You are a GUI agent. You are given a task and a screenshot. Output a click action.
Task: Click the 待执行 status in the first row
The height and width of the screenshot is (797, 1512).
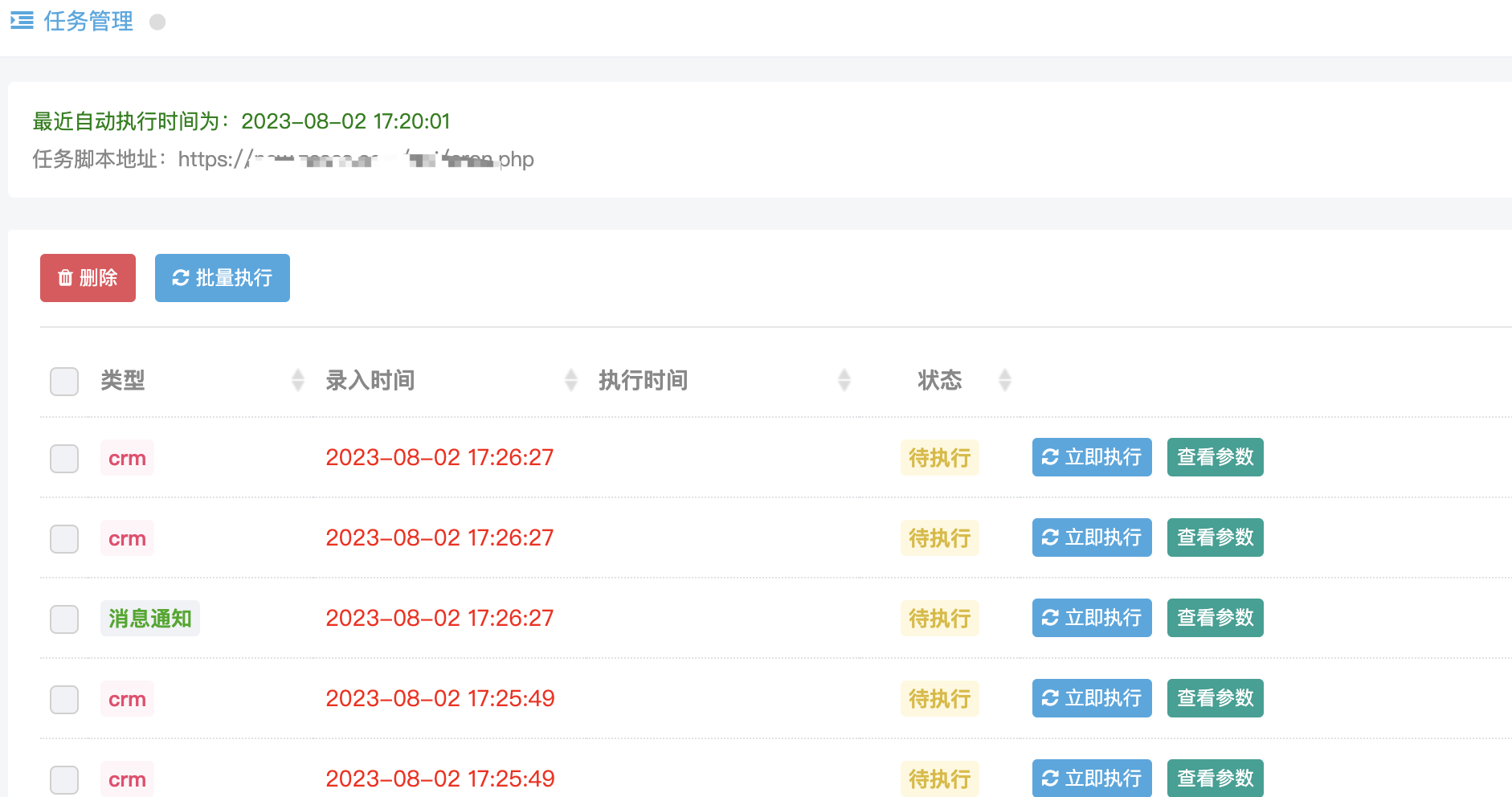pyautogui.click(x=940, y=458)
